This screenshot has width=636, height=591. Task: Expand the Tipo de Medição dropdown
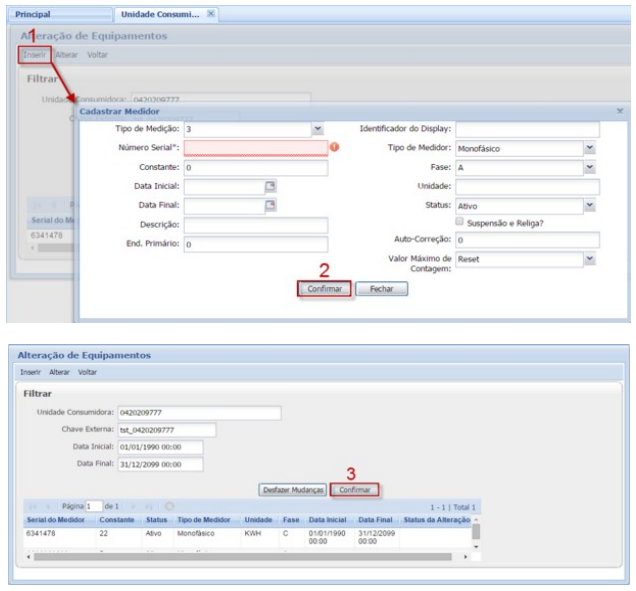318,129
